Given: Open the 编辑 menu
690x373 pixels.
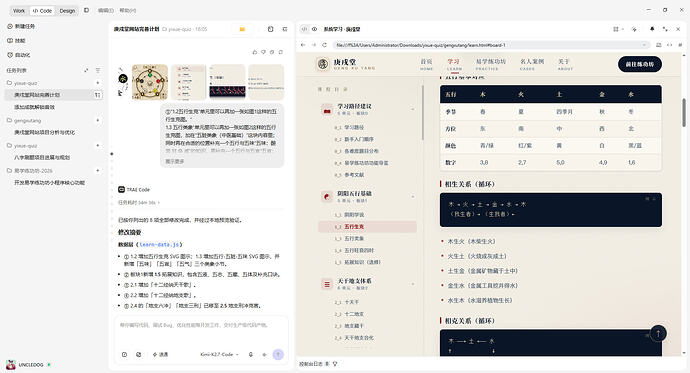Looking at the screenshot, I should (106, 10).
